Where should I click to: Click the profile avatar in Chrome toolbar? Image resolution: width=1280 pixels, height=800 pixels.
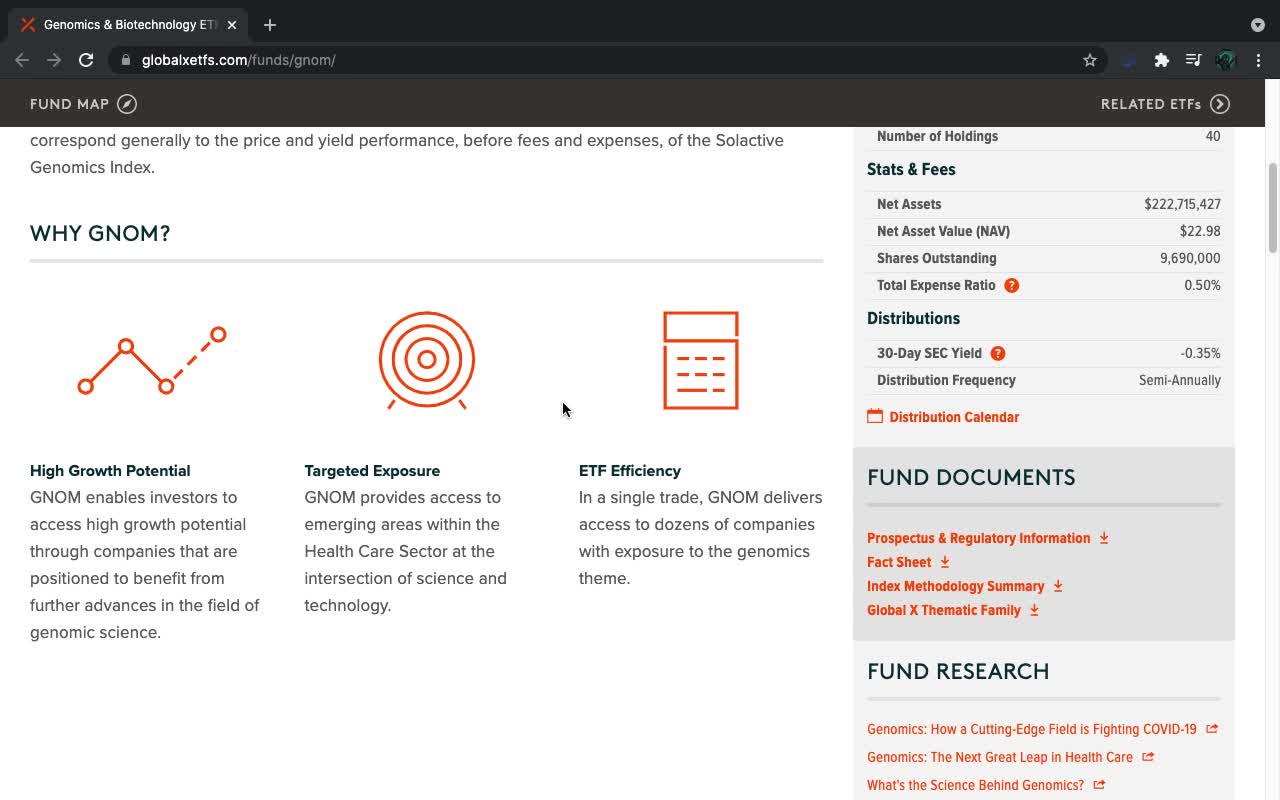(1226, 60)
